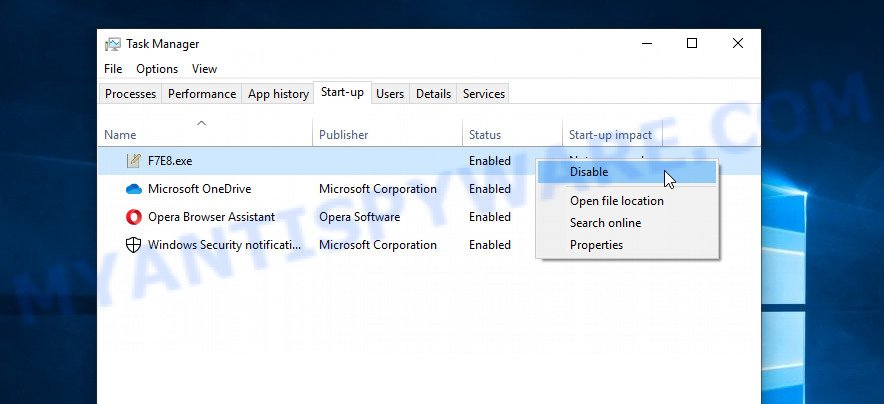This screenshot has width=884, height=404.
Task: Click the Opera Browser Assistant icon
Action: click(134, 217)
